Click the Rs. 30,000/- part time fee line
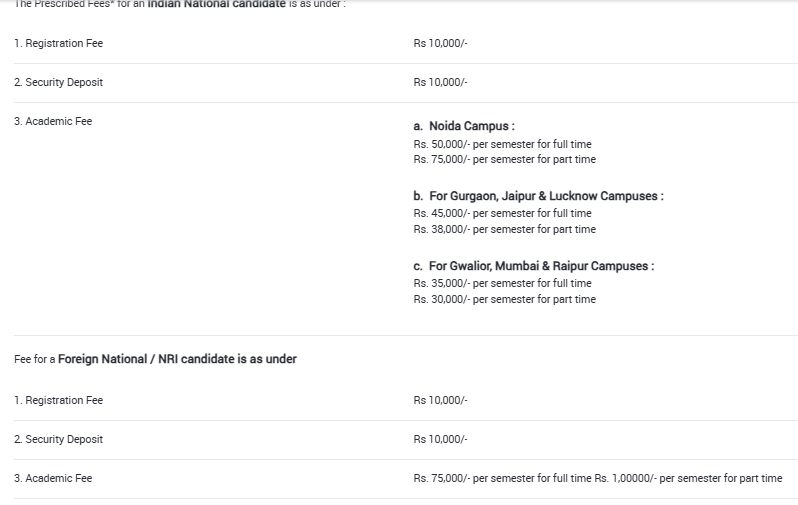The height and width of the screenshot is (505, 798). [x=504, y=299]
